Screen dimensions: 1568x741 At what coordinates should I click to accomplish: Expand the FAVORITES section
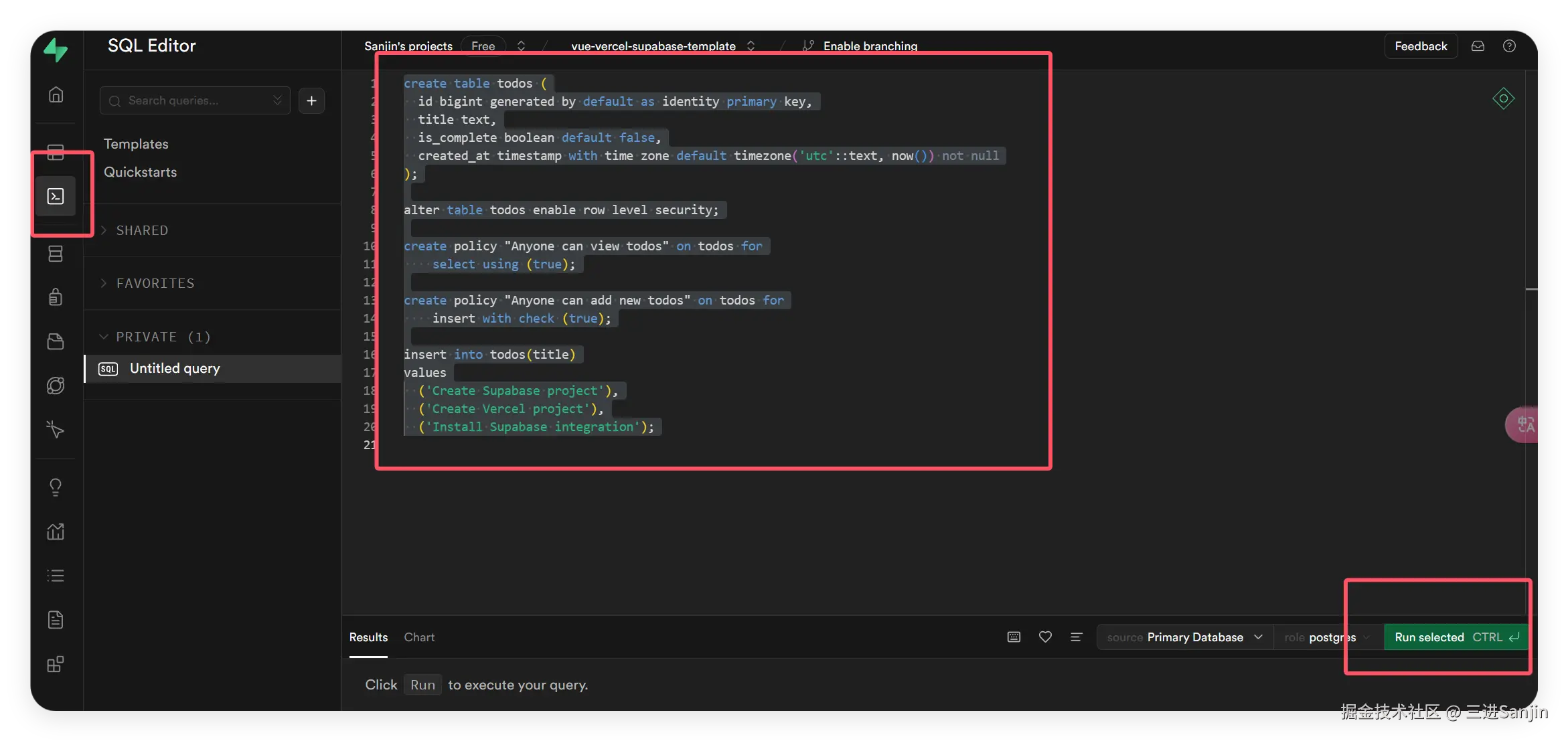155,283
